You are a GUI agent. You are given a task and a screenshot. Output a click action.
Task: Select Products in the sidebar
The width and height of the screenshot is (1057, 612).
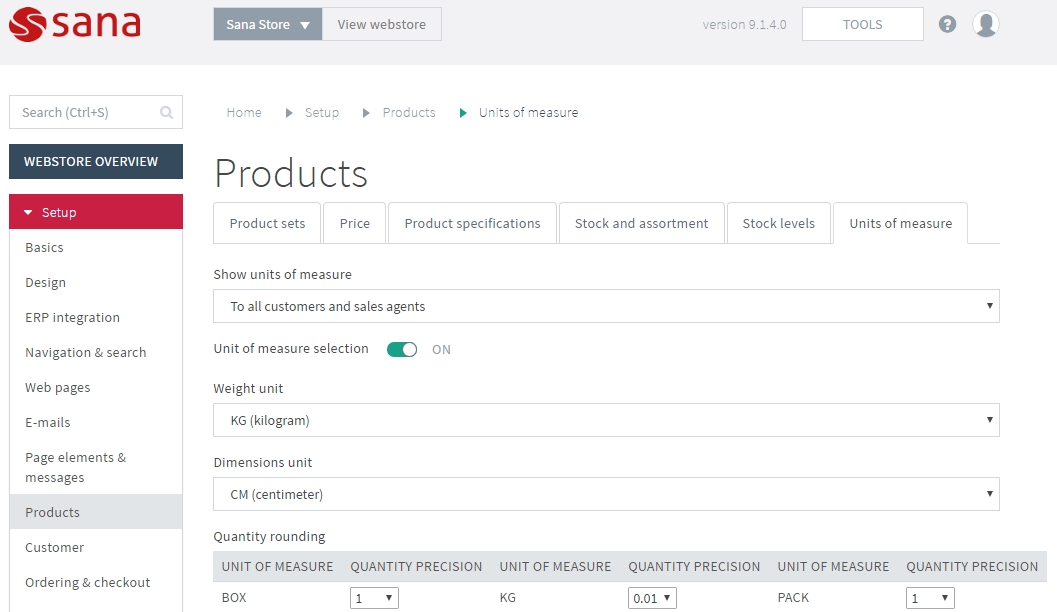click(96, 512)
